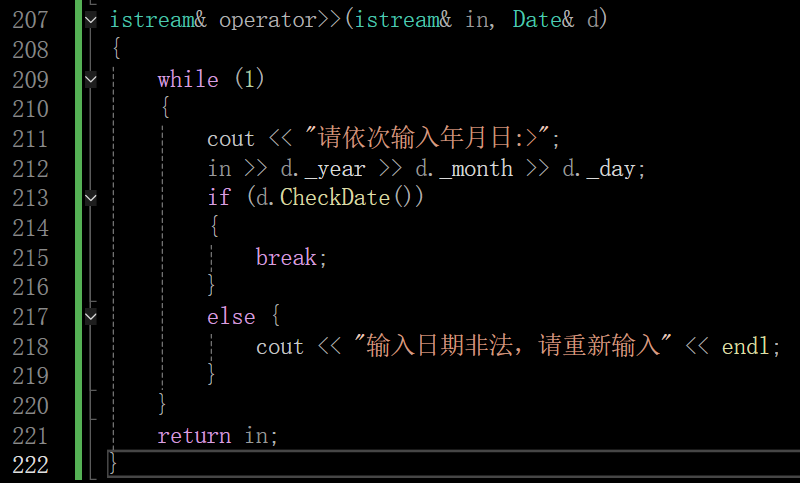Click the 'while' keyword
The image size is (800, 483).
click(x=188, y=79)
